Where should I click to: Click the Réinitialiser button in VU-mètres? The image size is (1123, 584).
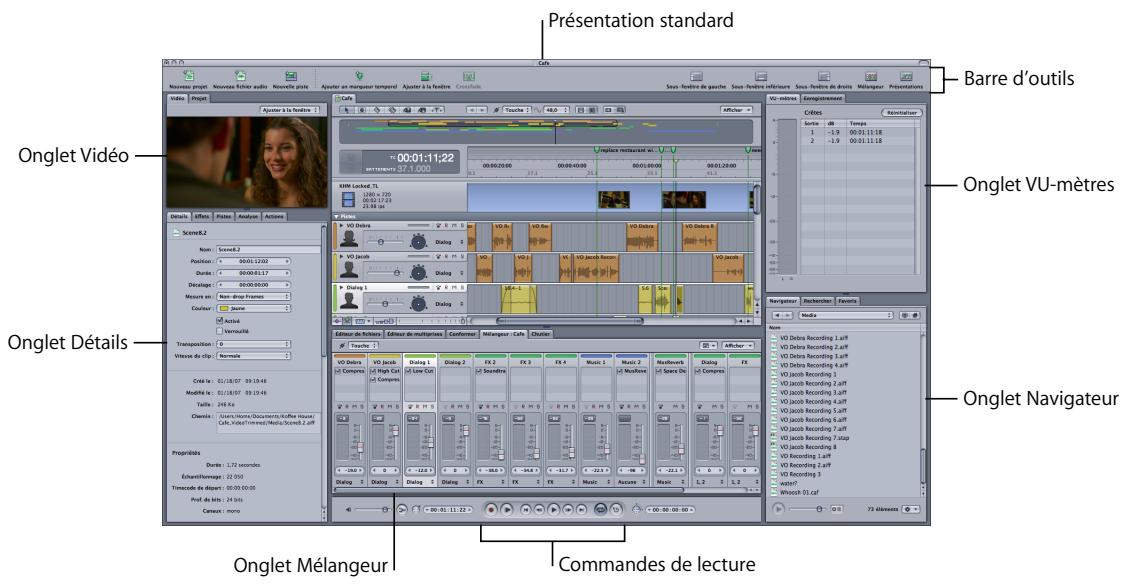(902, 113)
